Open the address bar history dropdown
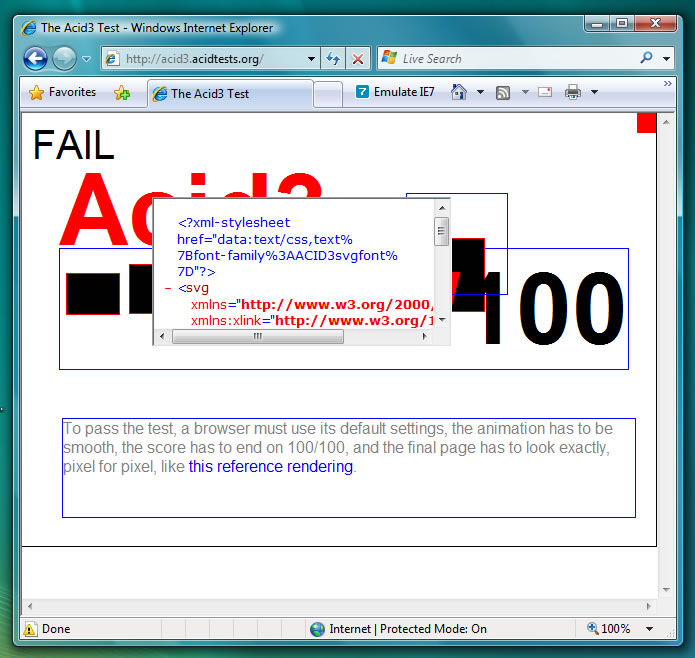Screen dimensions: 695x658 coord(308,59)
